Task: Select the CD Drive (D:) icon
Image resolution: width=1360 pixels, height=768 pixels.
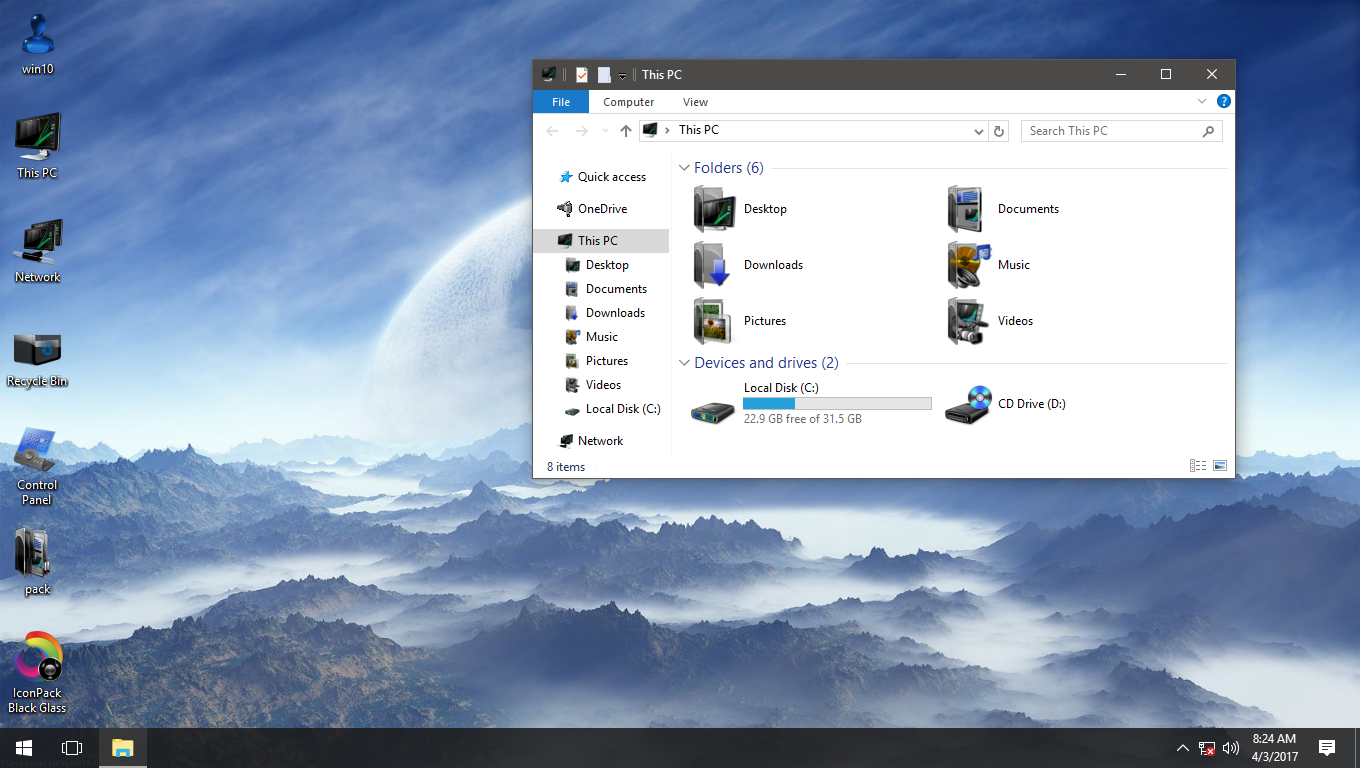Action: pos(968,405)
